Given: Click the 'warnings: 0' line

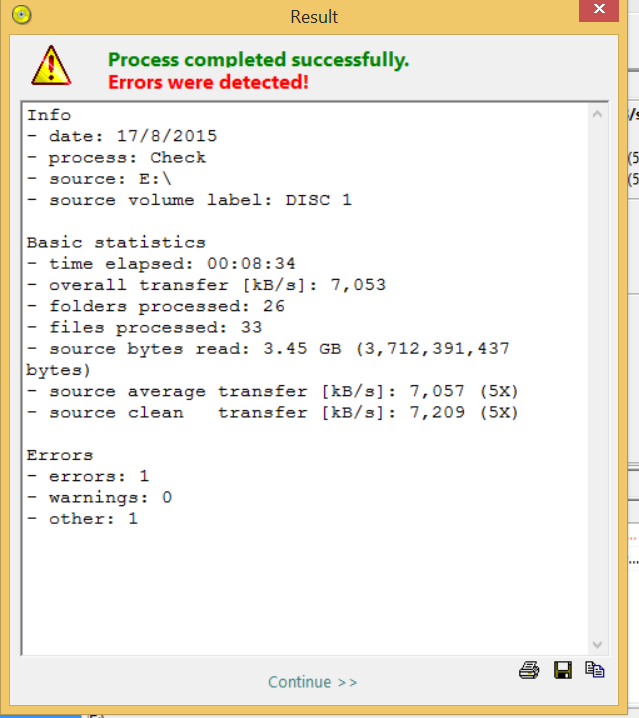Looking at the screenshot, I should pyautogui.click(x=99, y=497).
